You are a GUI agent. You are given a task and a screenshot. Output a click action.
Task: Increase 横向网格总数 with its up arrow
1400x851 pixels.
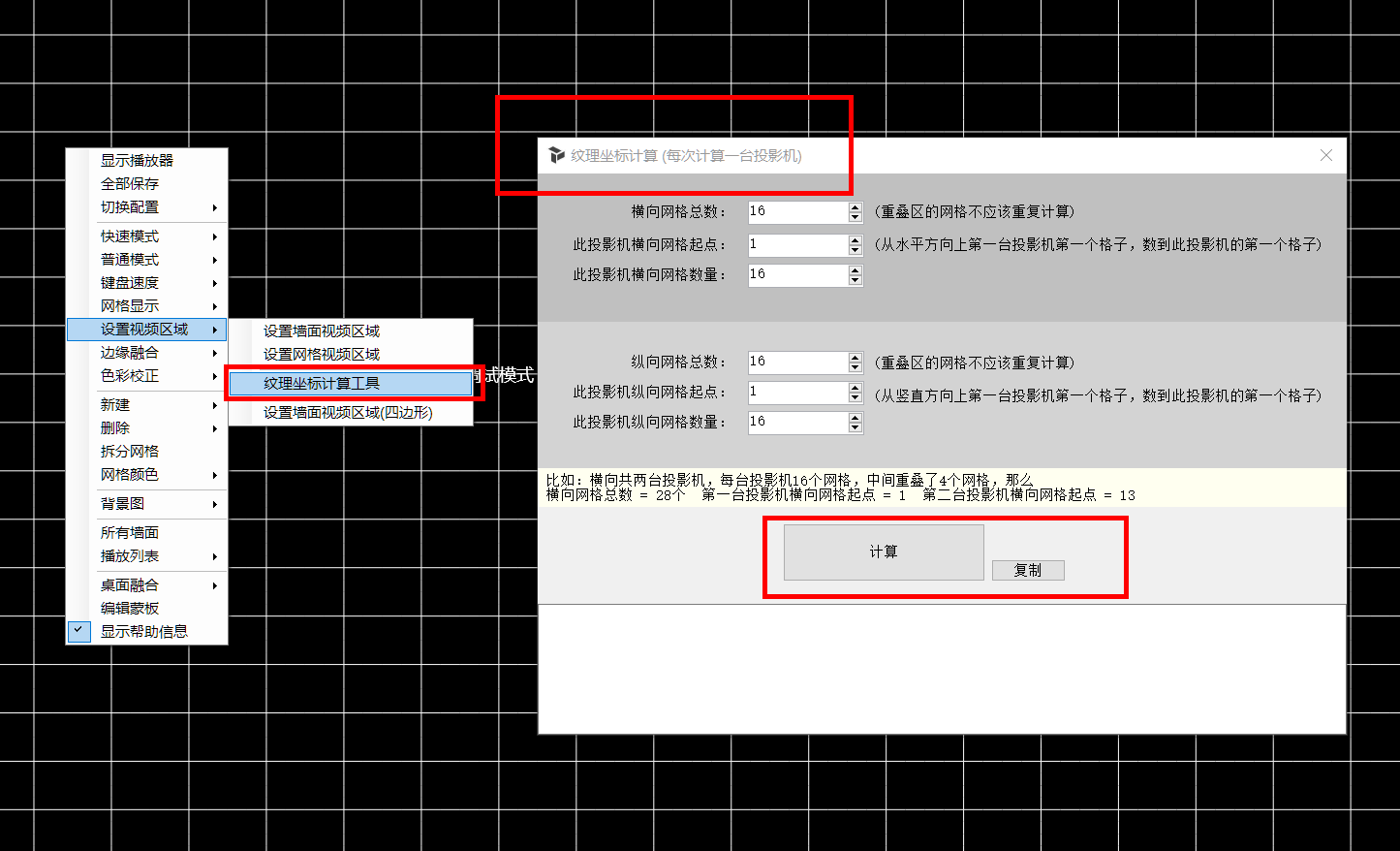855,206
